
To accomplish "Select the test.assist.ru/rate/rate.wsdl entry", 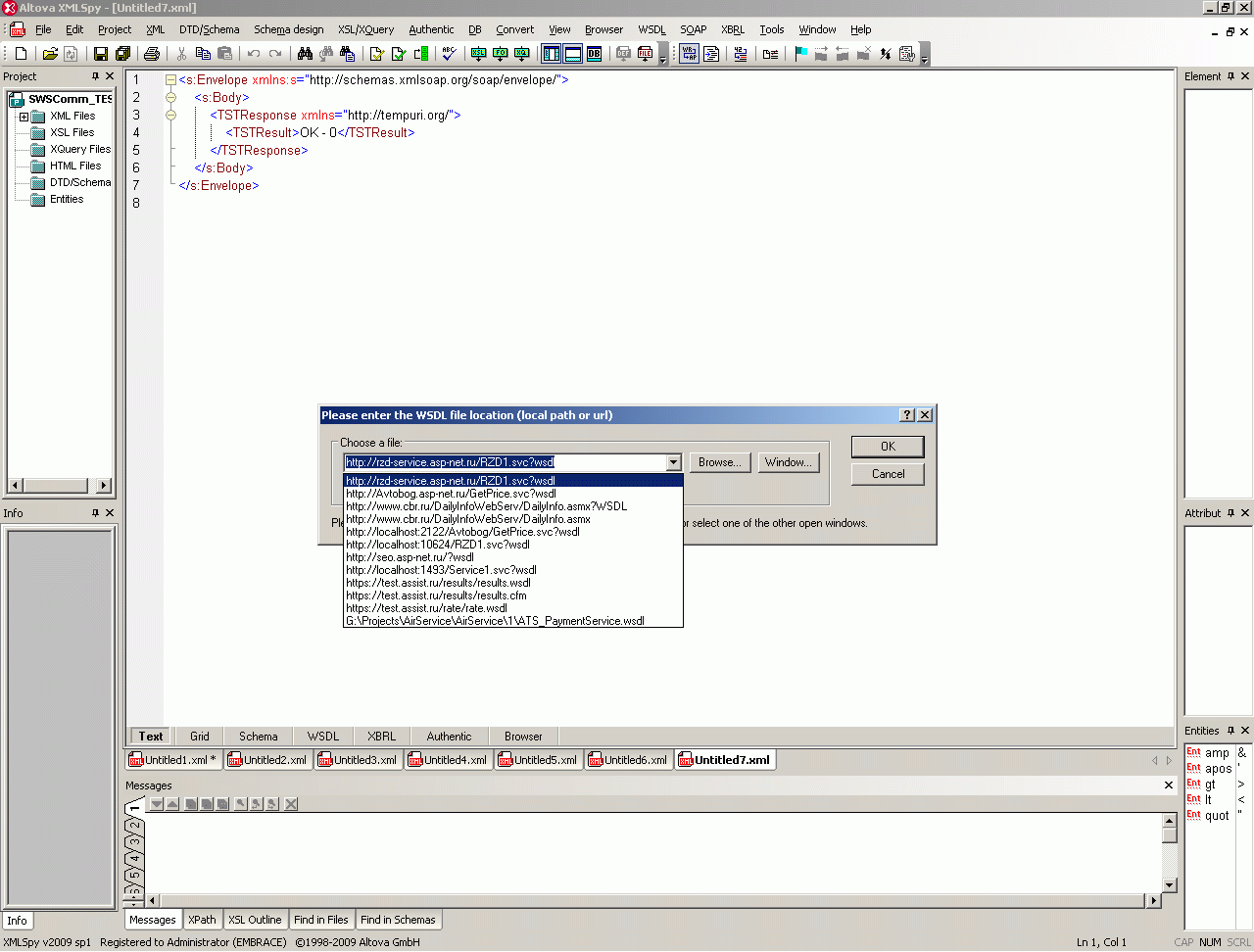I will point(513,608).
